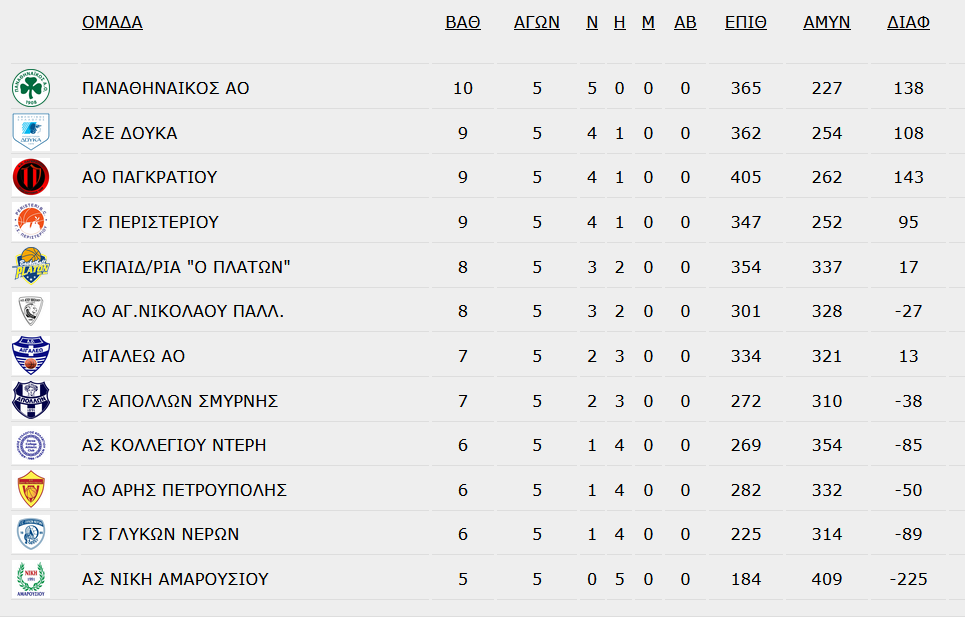Click the Platon yellow-blue team logo

31,266
